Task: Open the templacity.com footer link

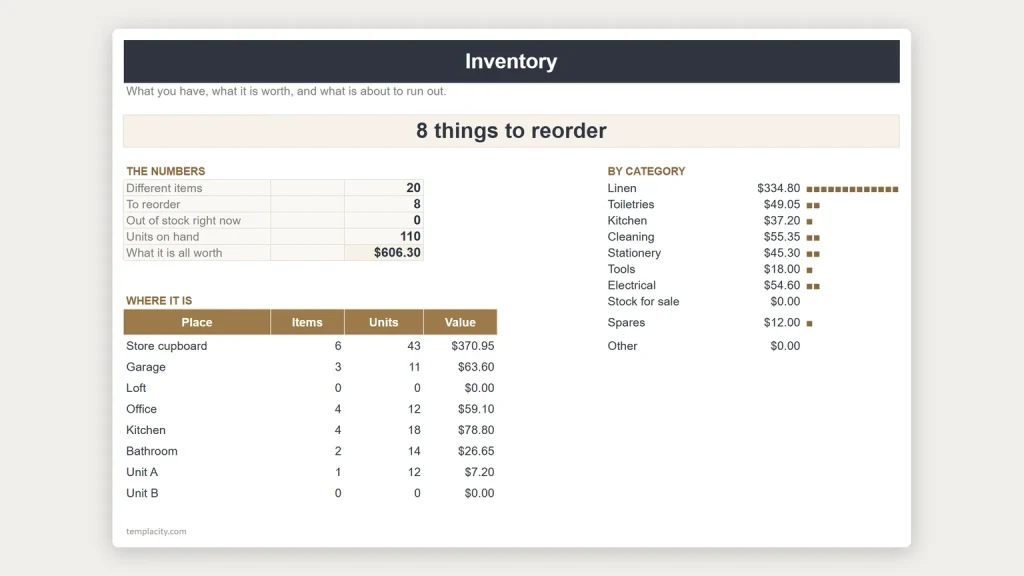Action: (156, 532)
